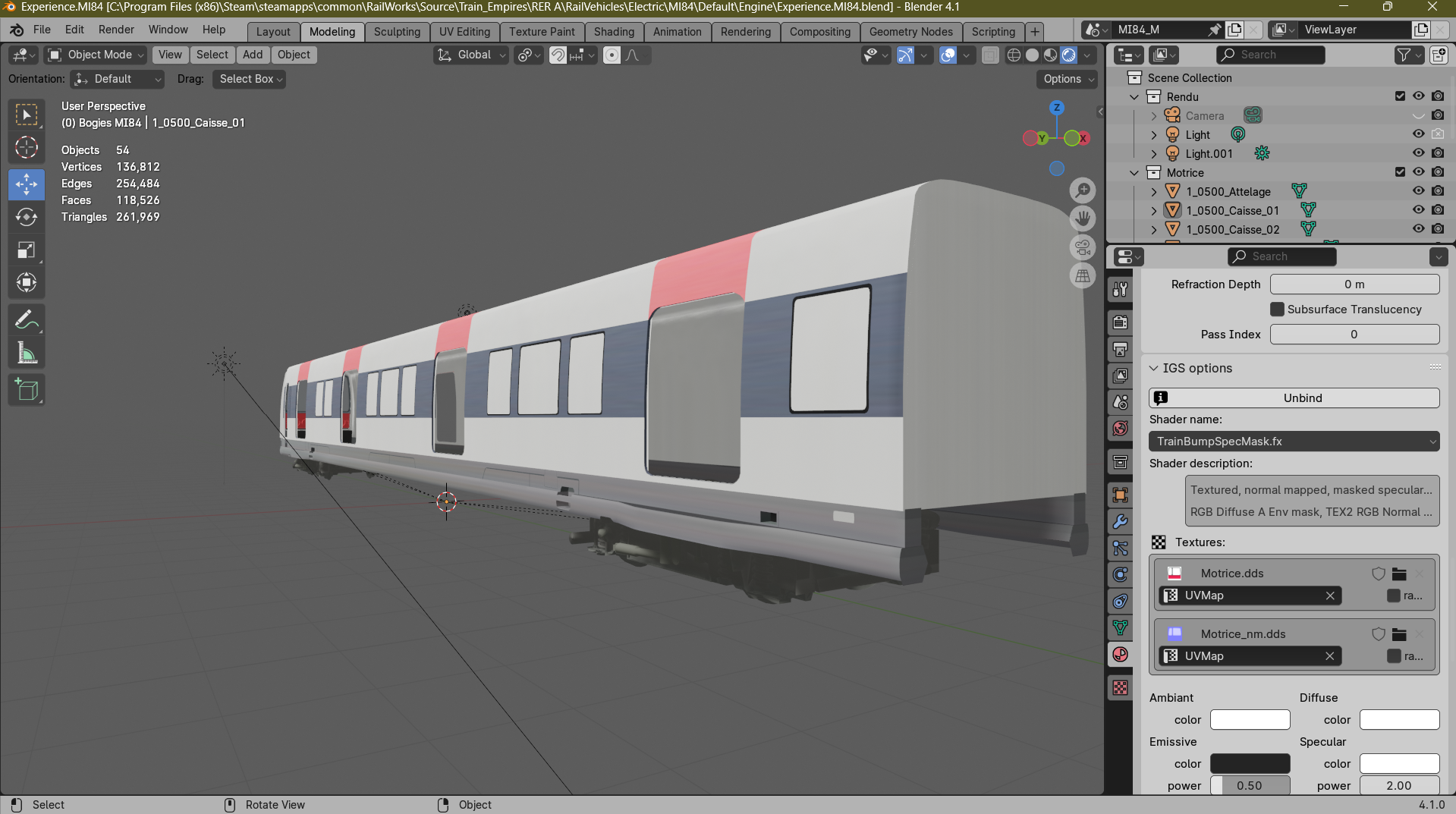Collapse the IGS options panel
Image resolution: width=1456 pixels, height=814 pixels.
pyautogui.click(x=1154, y=368)
